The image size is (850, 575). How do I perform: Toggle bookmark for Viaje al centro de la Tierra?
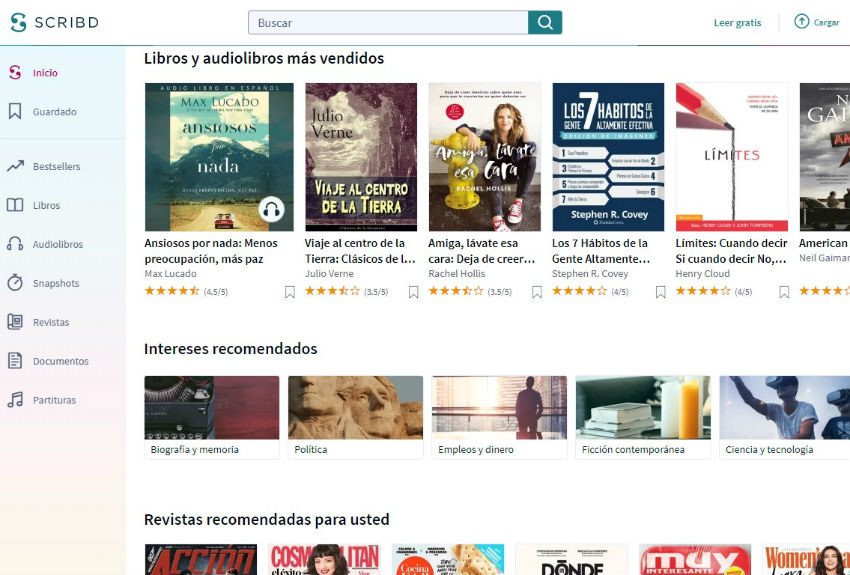[x=414, y=292]
